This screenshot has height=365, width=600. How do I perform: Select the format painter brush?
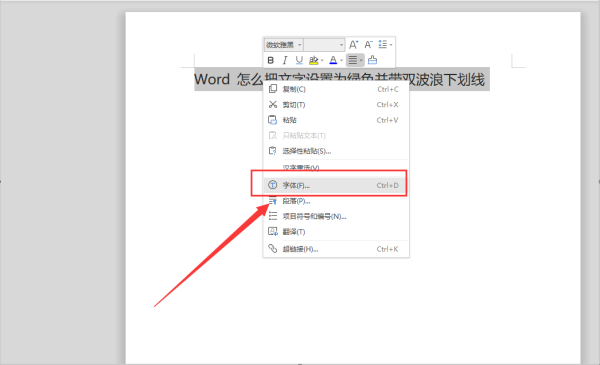(372, 60)
